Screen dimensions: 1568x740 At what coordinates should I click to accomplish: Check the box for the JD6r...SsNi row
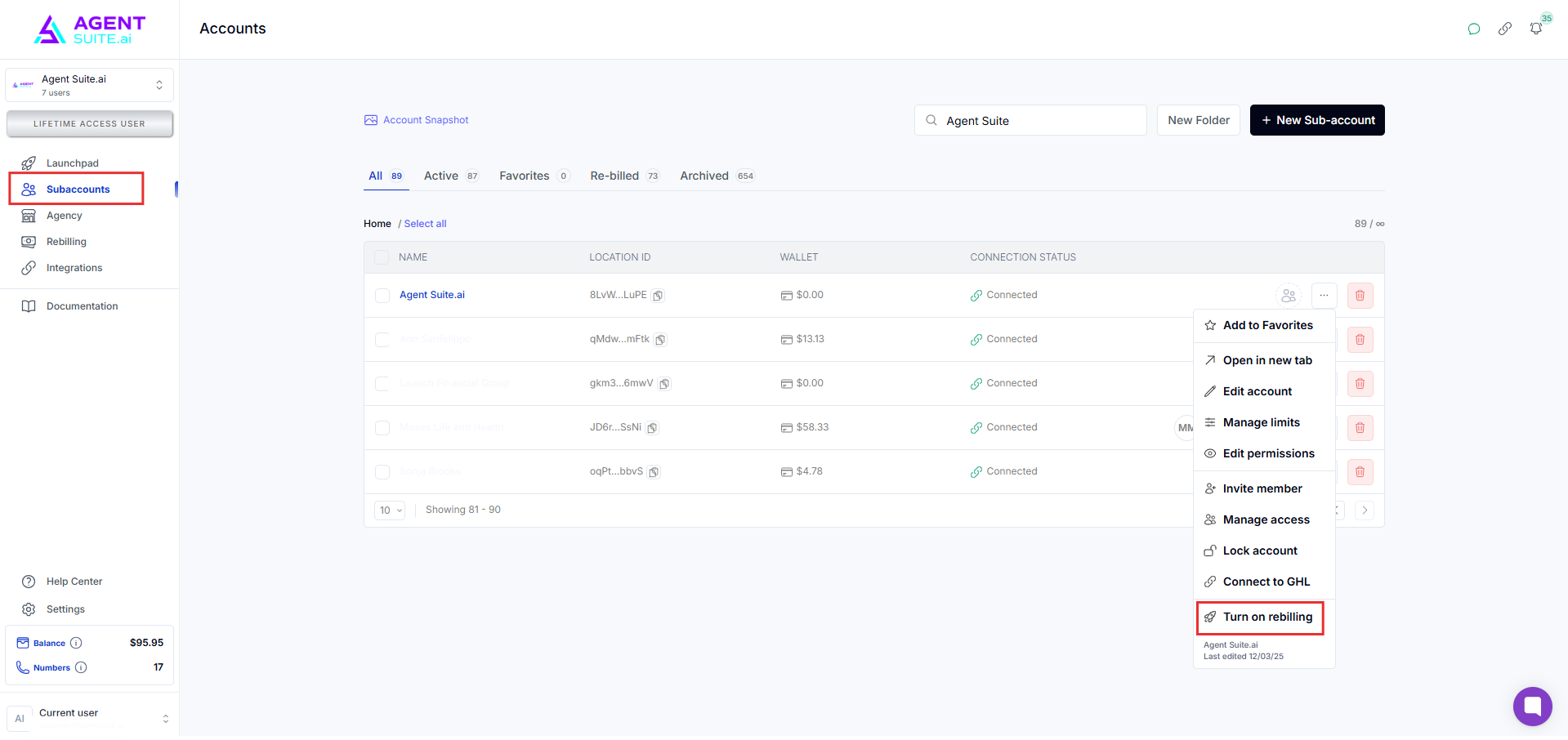point(382,428)
